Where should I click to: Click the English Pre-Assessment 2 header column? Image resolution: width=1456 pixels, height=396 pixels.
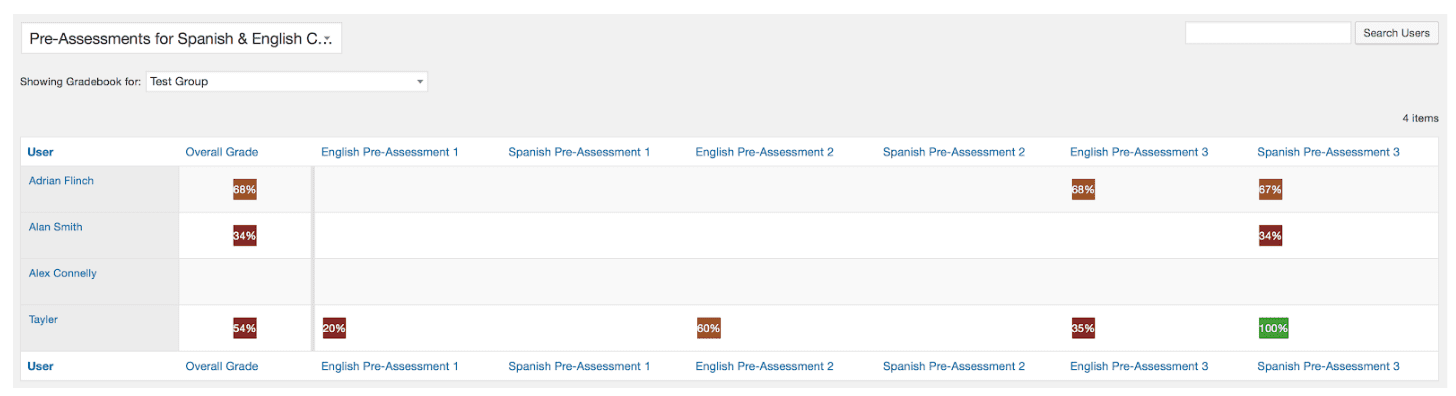[765, 152]
